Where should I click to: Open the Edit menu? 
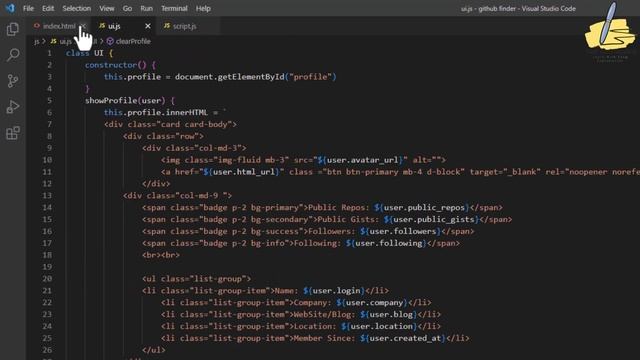click(48, 8)
